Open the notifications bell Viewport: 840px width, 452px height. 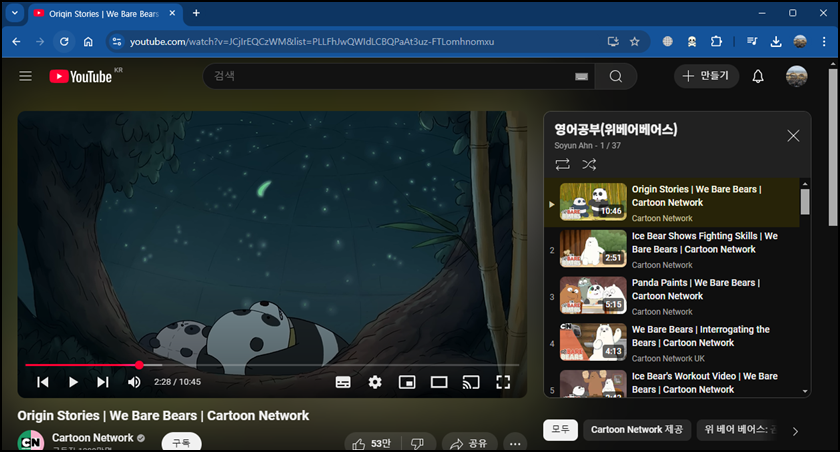click(x=758, y=77)
